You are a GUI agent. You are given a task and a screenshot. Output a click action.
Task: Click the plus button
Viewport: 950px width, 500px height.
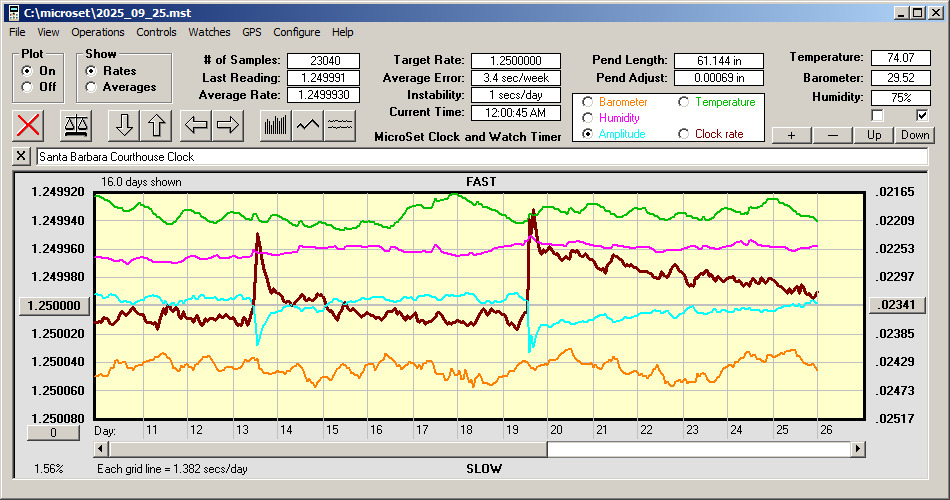point(791,135)
